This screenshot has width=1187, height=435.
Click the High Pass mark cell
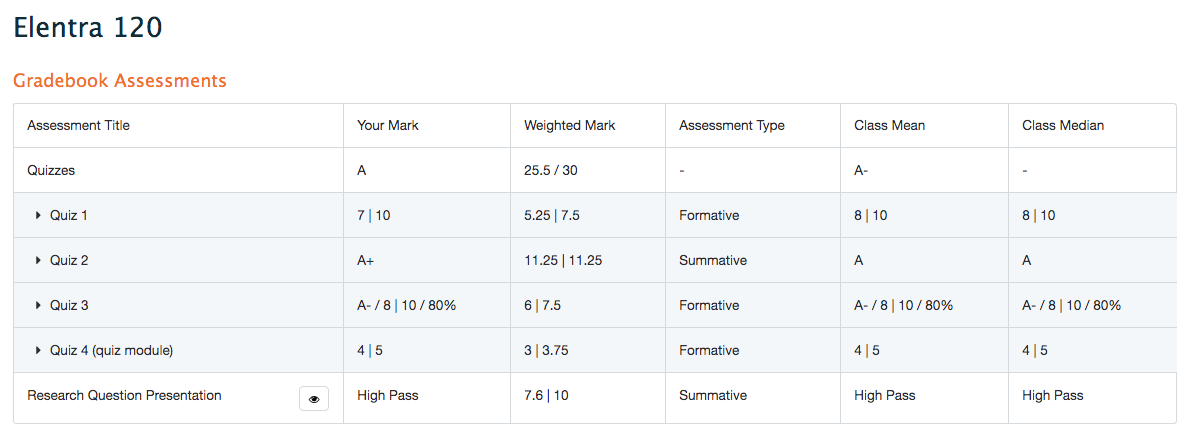pos(388,395)
